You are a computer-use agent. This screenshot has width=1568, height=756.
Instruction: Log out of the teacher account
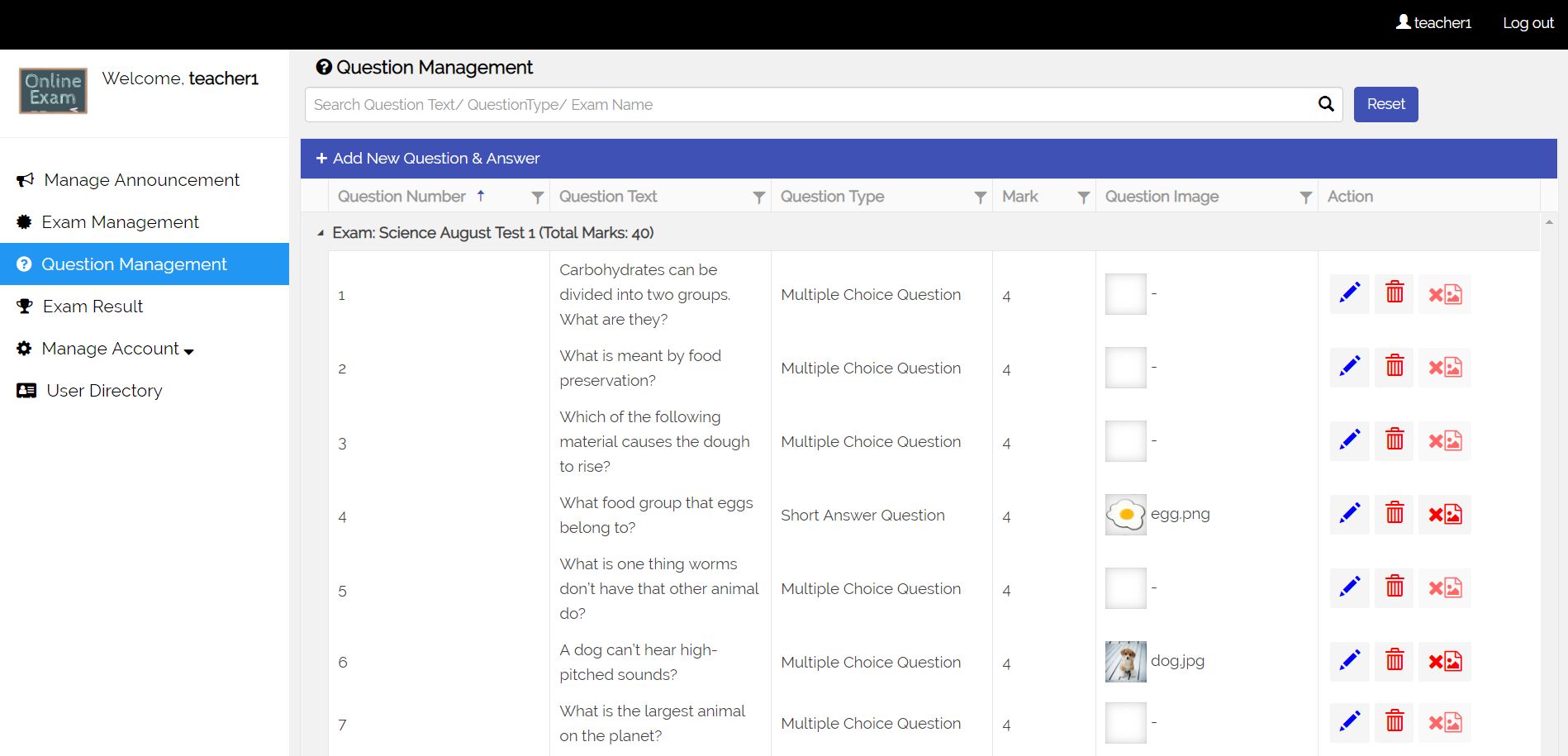(1528, 23)
